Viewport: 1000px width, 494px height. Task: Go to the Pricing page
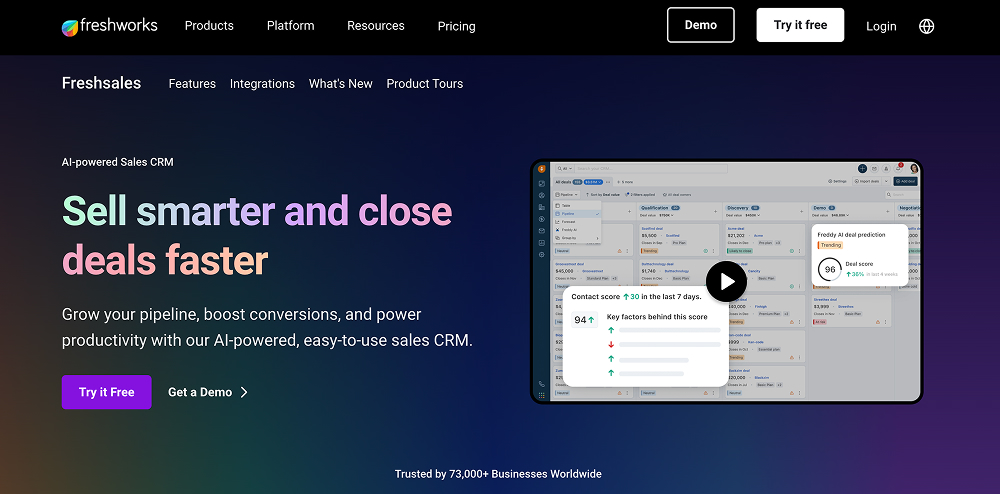[x=457, y=26]
